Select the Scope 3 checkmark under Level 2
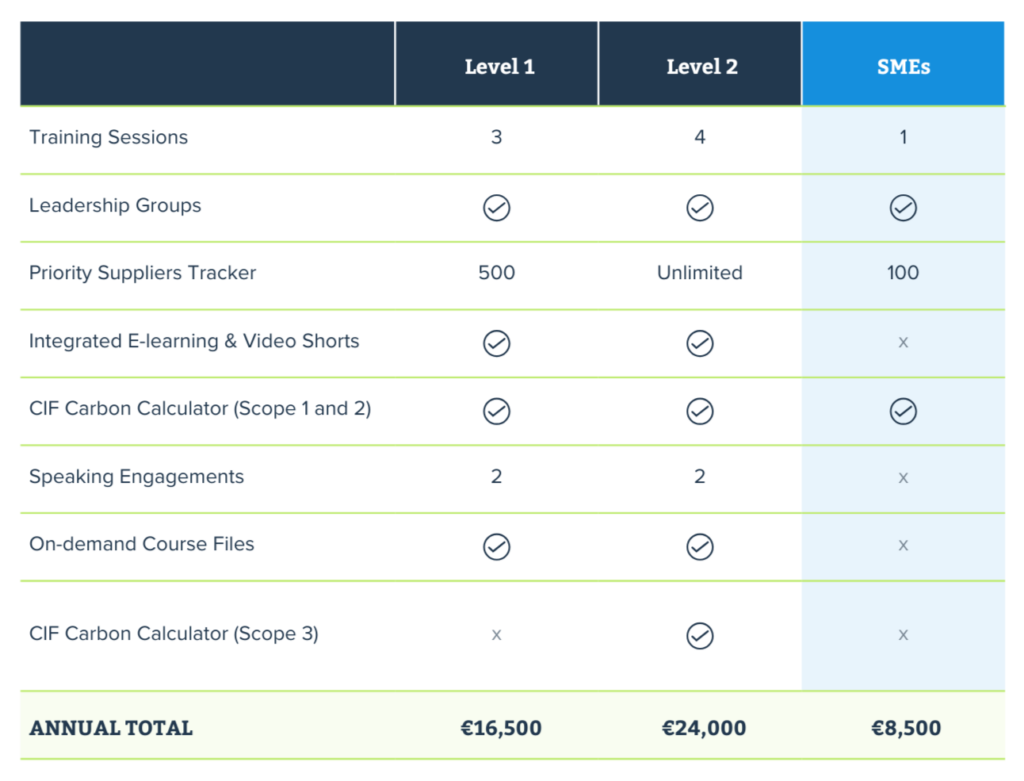 click(699, 635)
